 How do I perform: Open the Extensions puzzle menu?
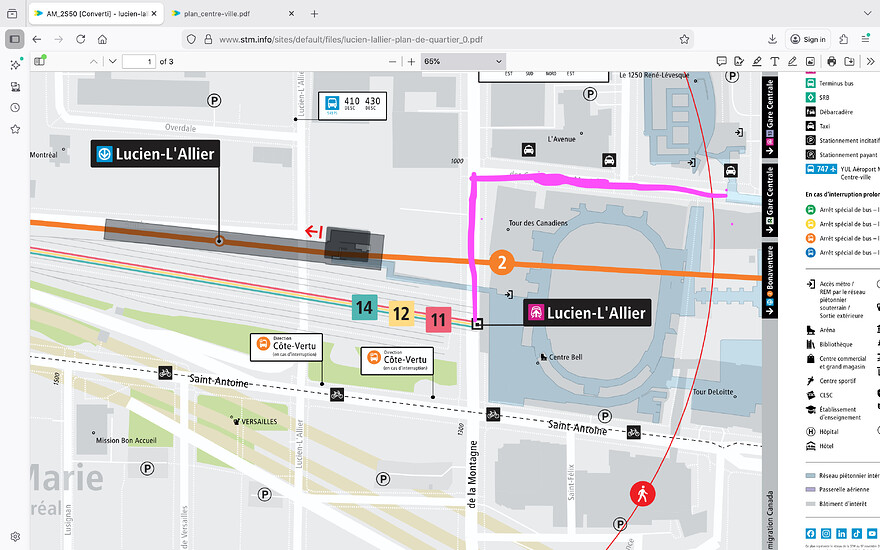[x=844, y=39]
